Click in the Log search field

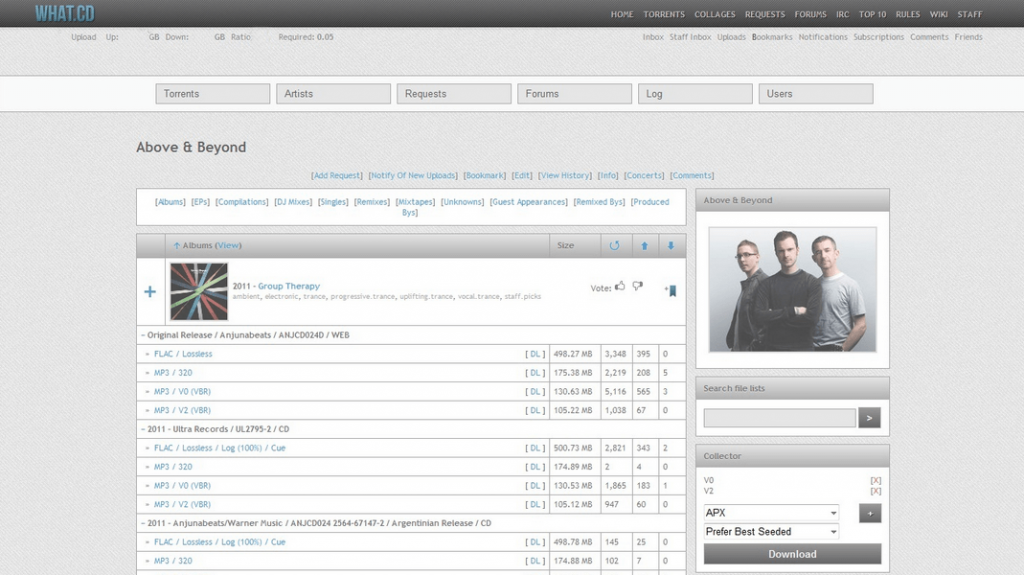[695, 93]
